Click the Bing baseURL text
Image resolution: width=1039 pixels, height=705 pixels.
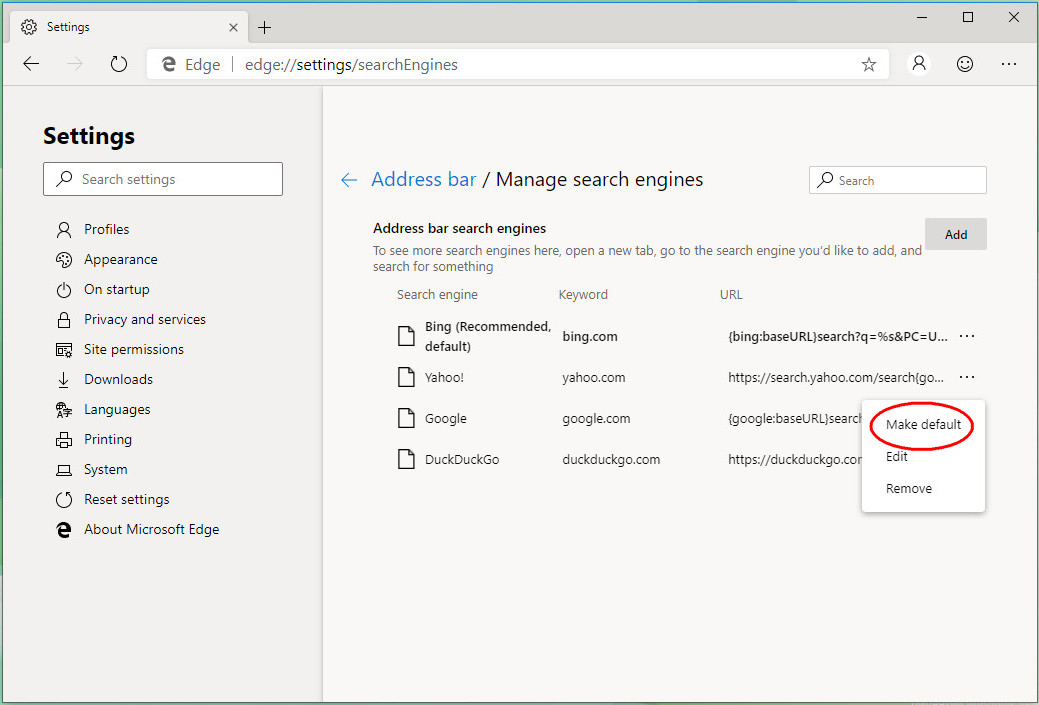[x=838, y=336]
